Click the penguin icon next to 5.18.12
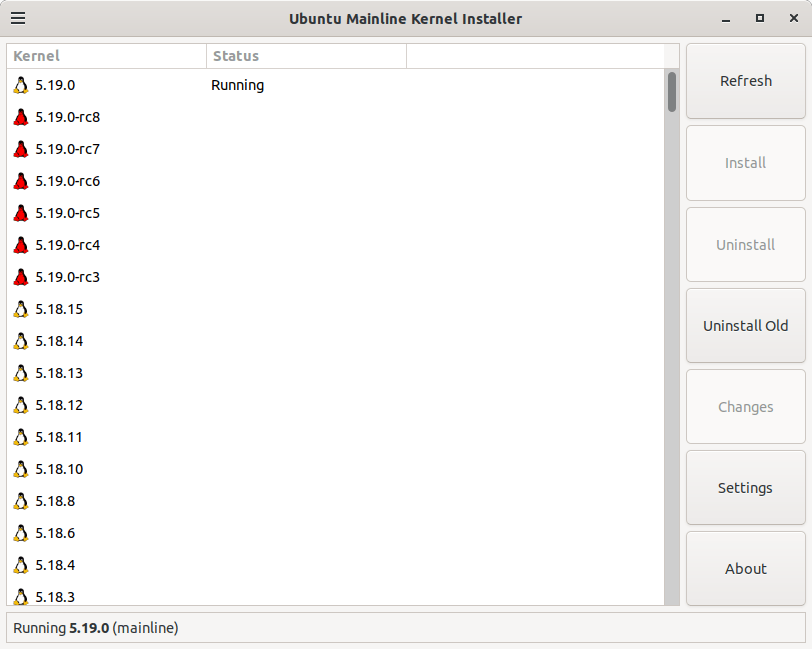The image size is (812, 649). [x=20, y=405]
